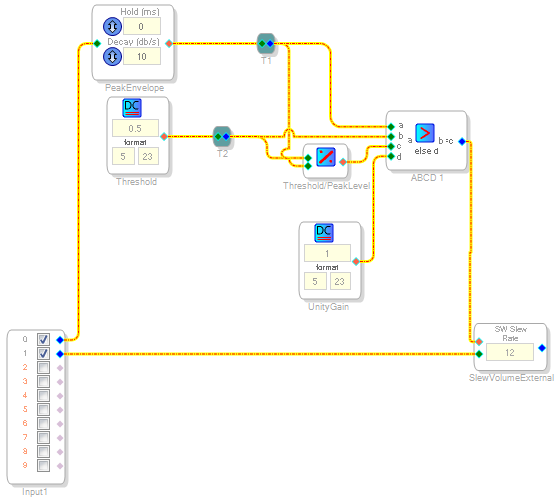Select the Decay value field showing 10
The image size is (558, 500).
pos(142,57)
